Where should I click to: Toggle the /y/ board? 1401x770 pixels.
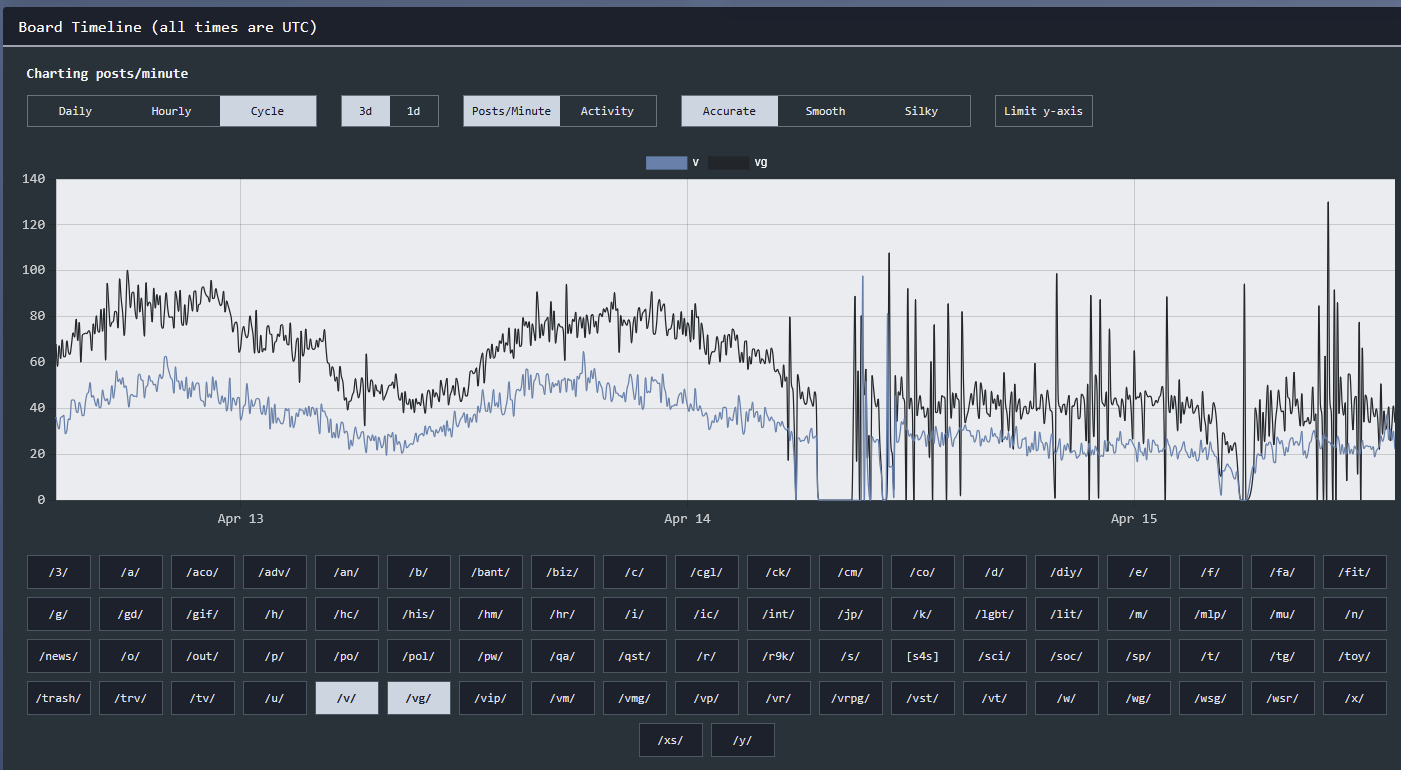(x=743, y=740)
